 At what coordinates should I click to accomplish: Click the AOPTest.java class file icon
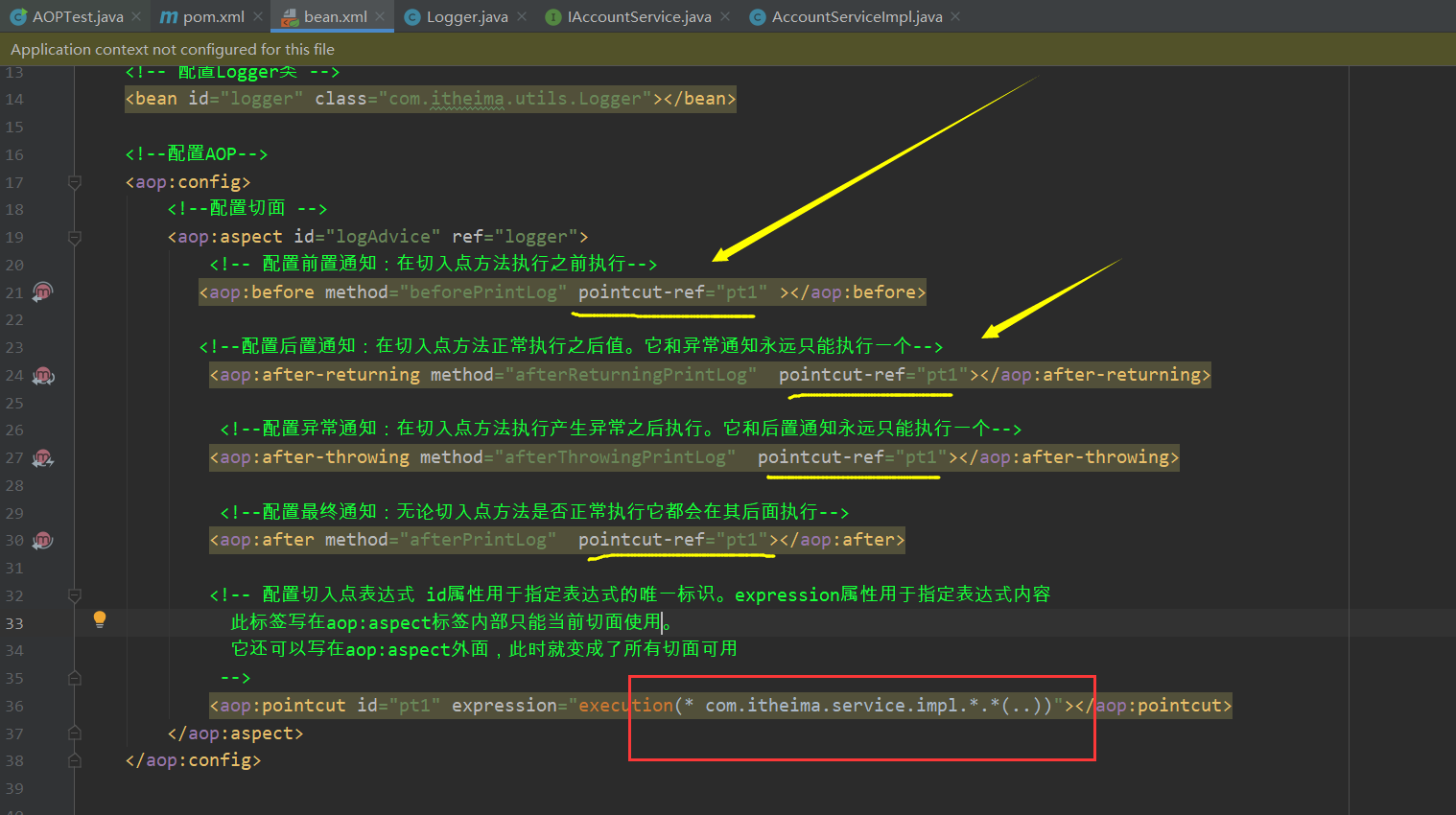point(17,16)
